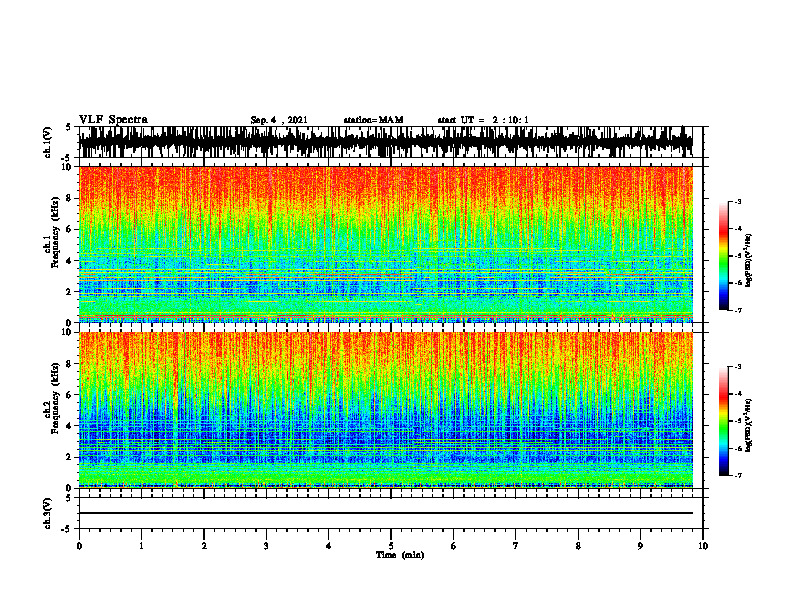Viewport: 792px width, 612px height.
Task: Click the ch.2 color bar "log(PSD)" units label
Action: [749, 426]
